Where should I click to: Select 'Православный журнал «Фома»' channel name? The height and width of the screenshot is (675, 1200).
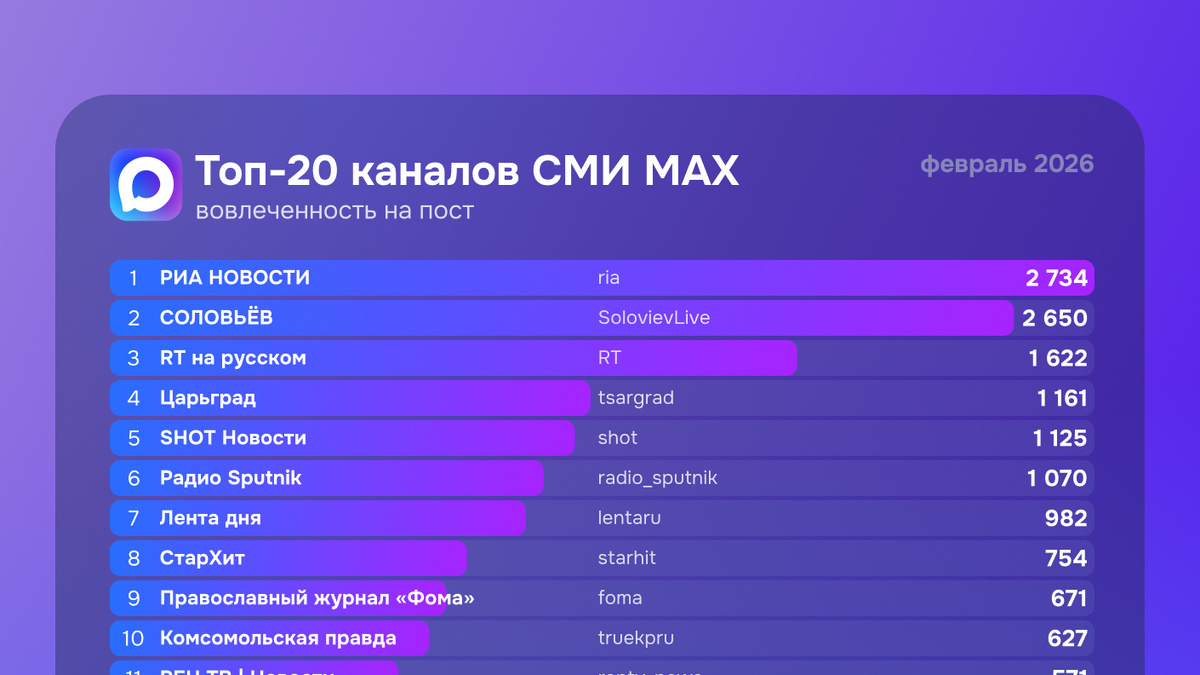point(317,598)
